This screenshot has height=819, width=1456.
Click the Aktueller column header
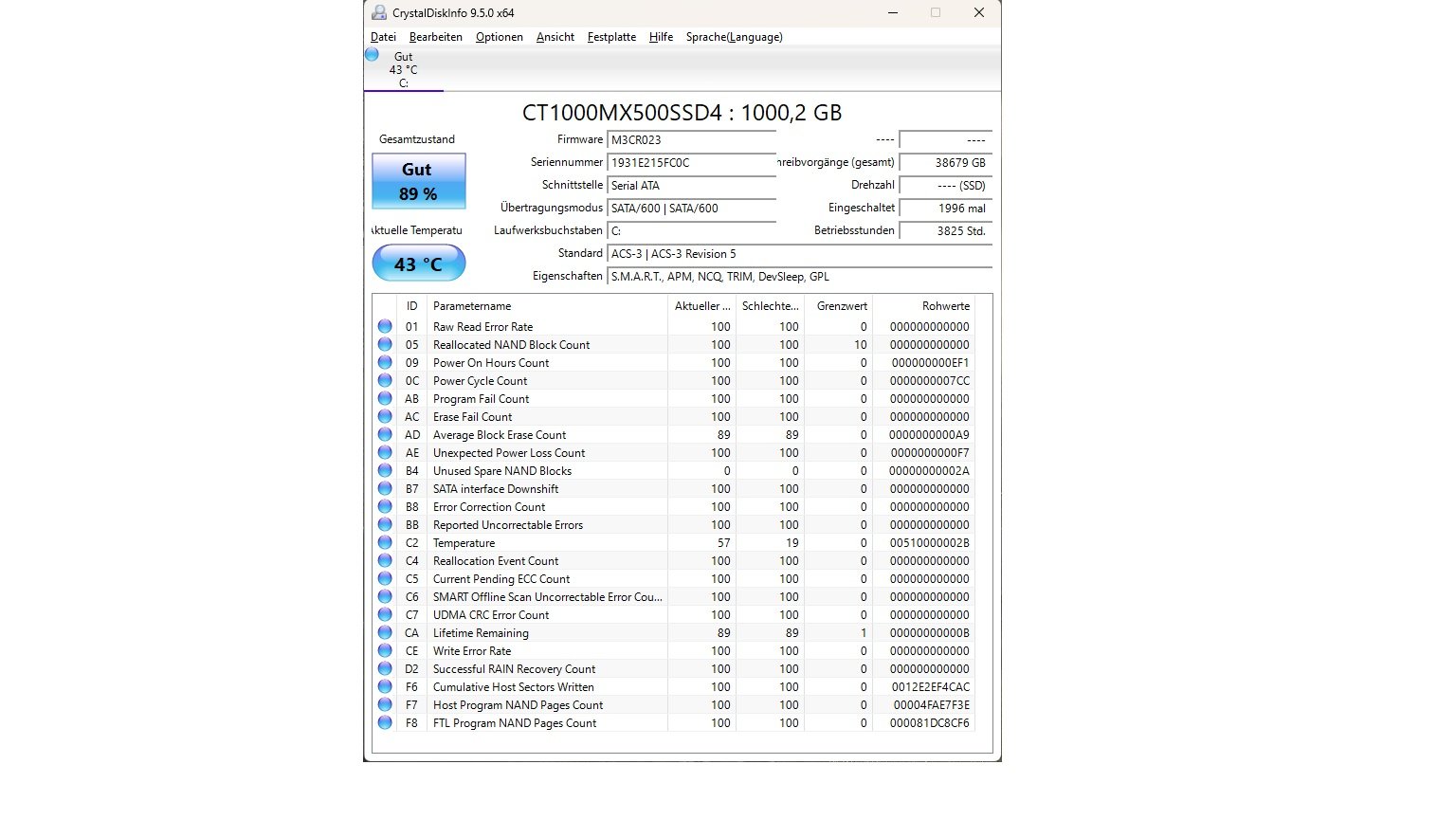click(x=701, y=306)
